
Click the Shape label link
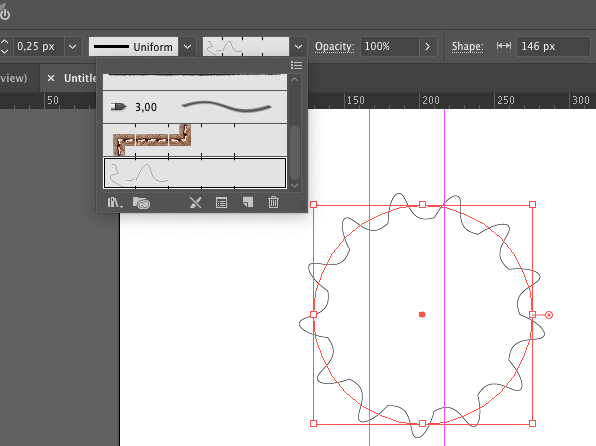coord(468,46)
